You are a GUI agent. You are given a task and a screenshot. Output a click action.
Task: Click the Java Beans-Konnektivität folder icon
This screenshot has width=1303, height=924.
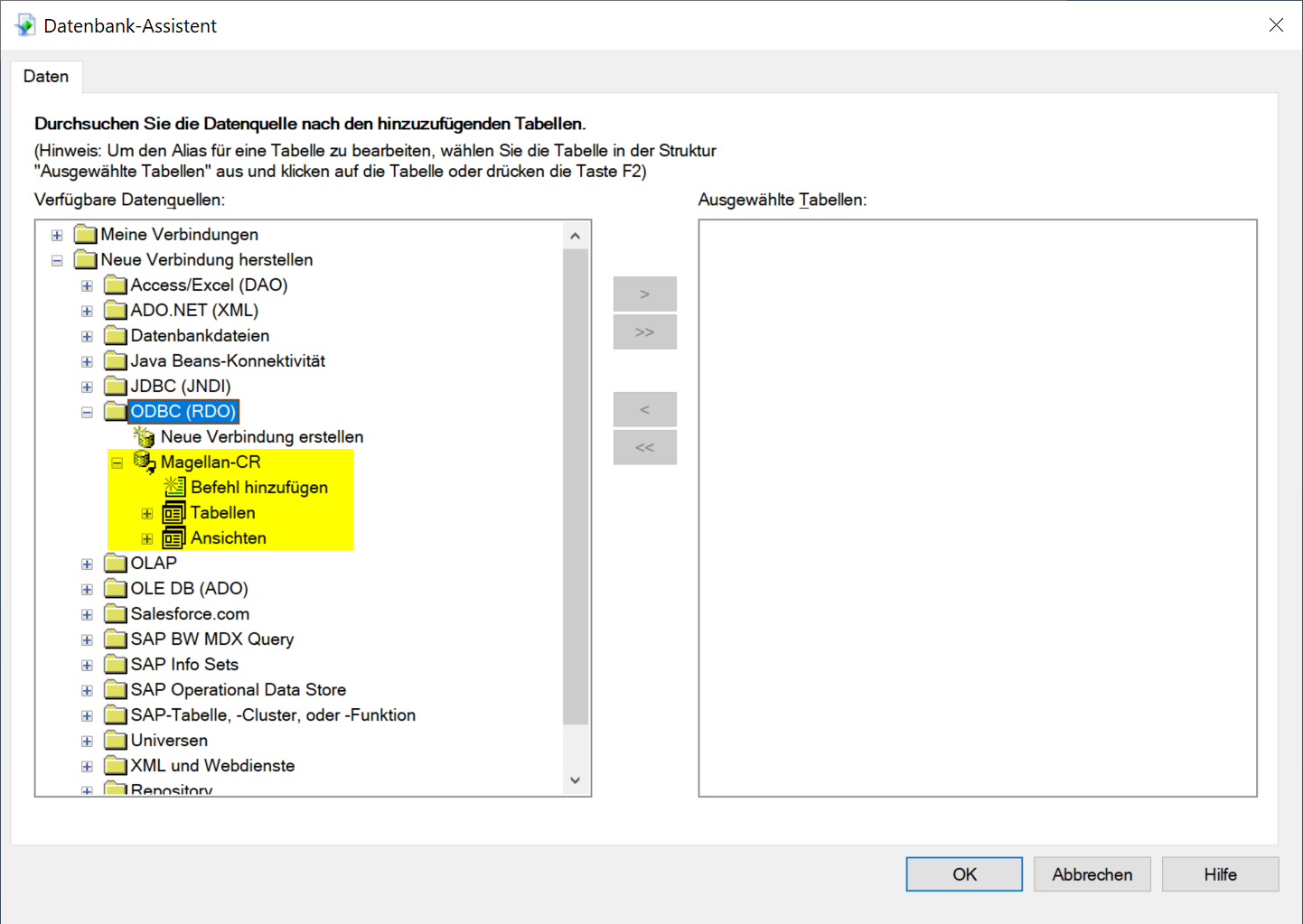coord(115,361)
